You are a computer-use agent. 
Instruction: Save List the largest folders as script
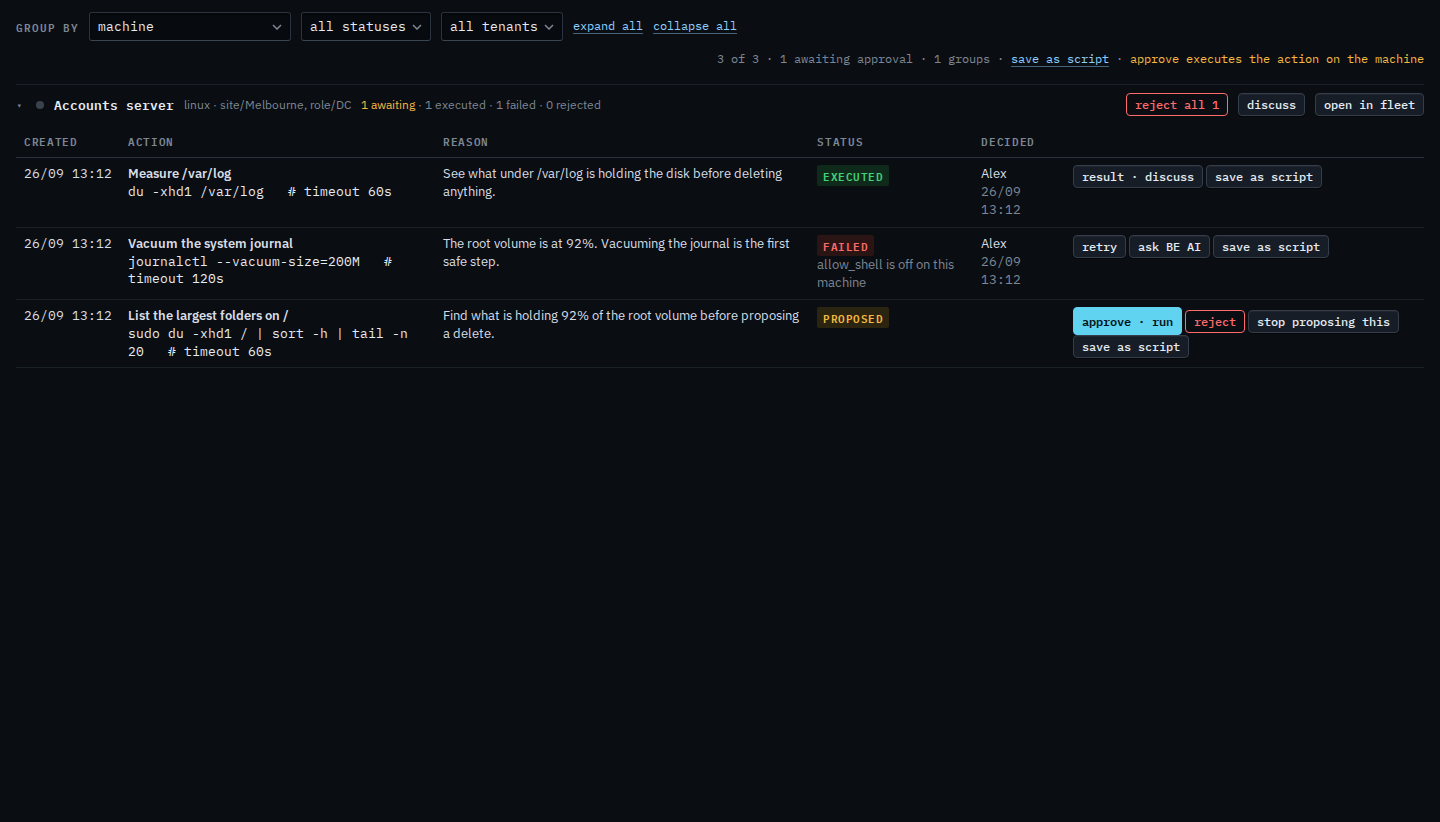(1131, 347)
